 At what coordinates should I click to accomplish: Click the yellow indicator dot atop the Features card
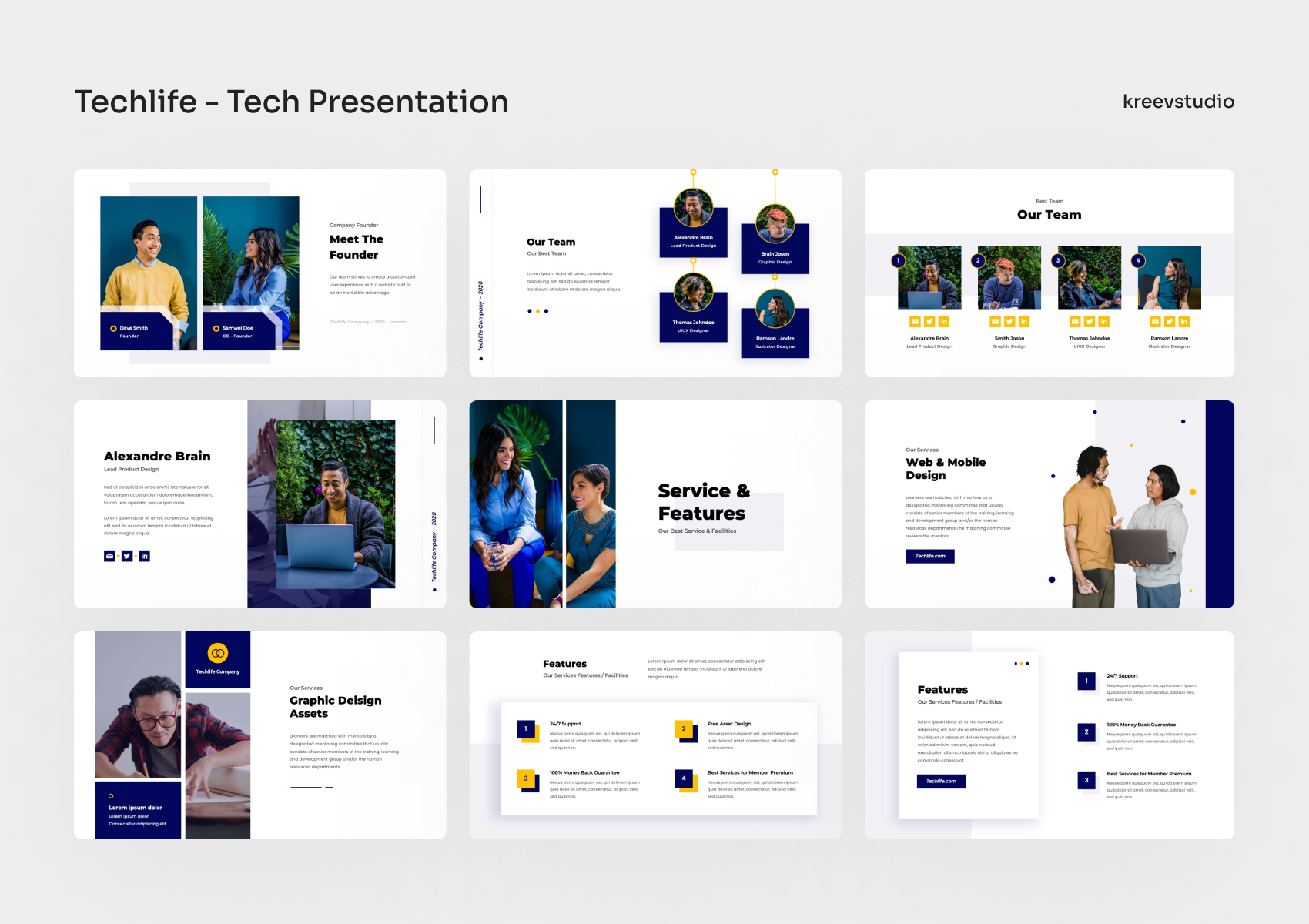click(x=1022, y=664)
